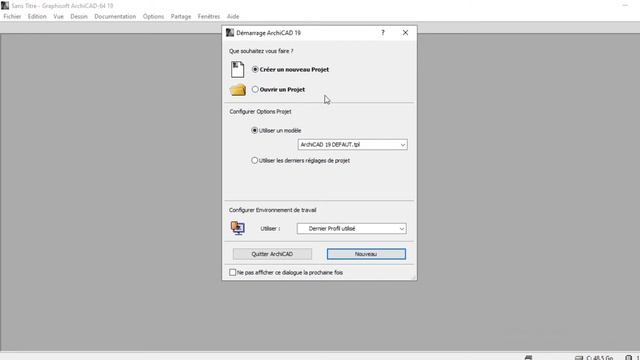Click the Que souhaitez vous faire ? heading
Screen dimensions: 640x360
pyautogui.click(x=261, y=51)
